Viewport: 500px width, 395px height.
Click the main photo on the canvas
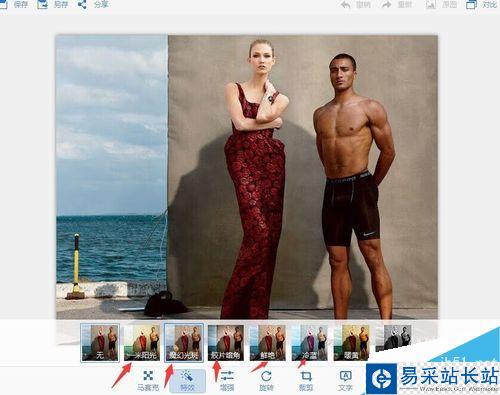[246, 177]
